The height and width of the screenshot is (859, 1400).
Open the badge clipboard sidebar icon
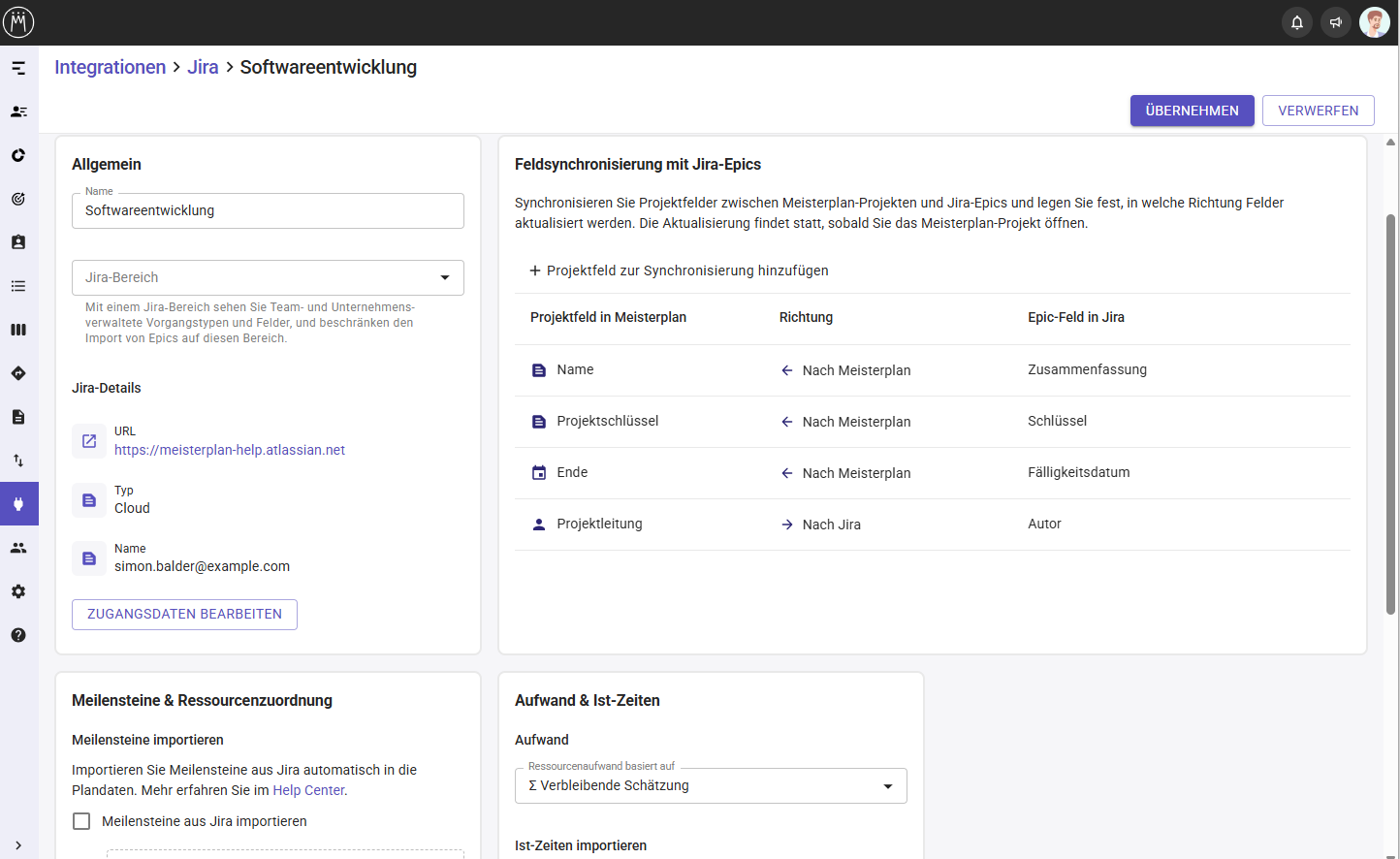click(x=18, y=242)
